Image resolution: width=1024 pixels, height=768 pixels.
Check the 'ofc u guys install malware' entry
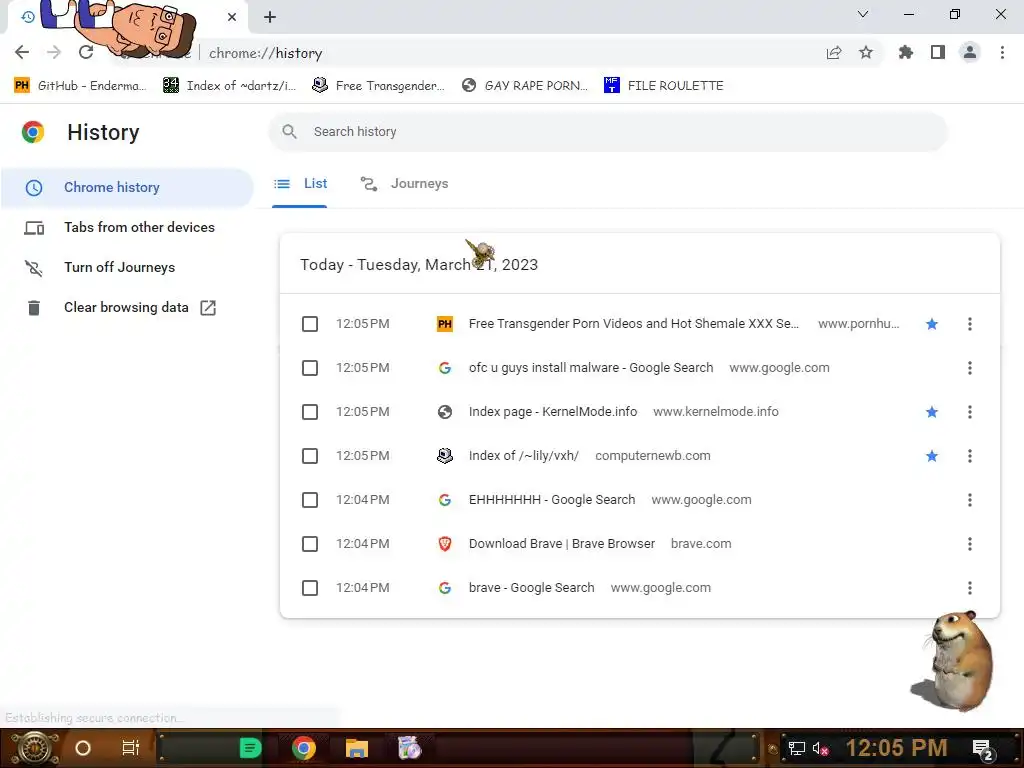pos(310,368)
